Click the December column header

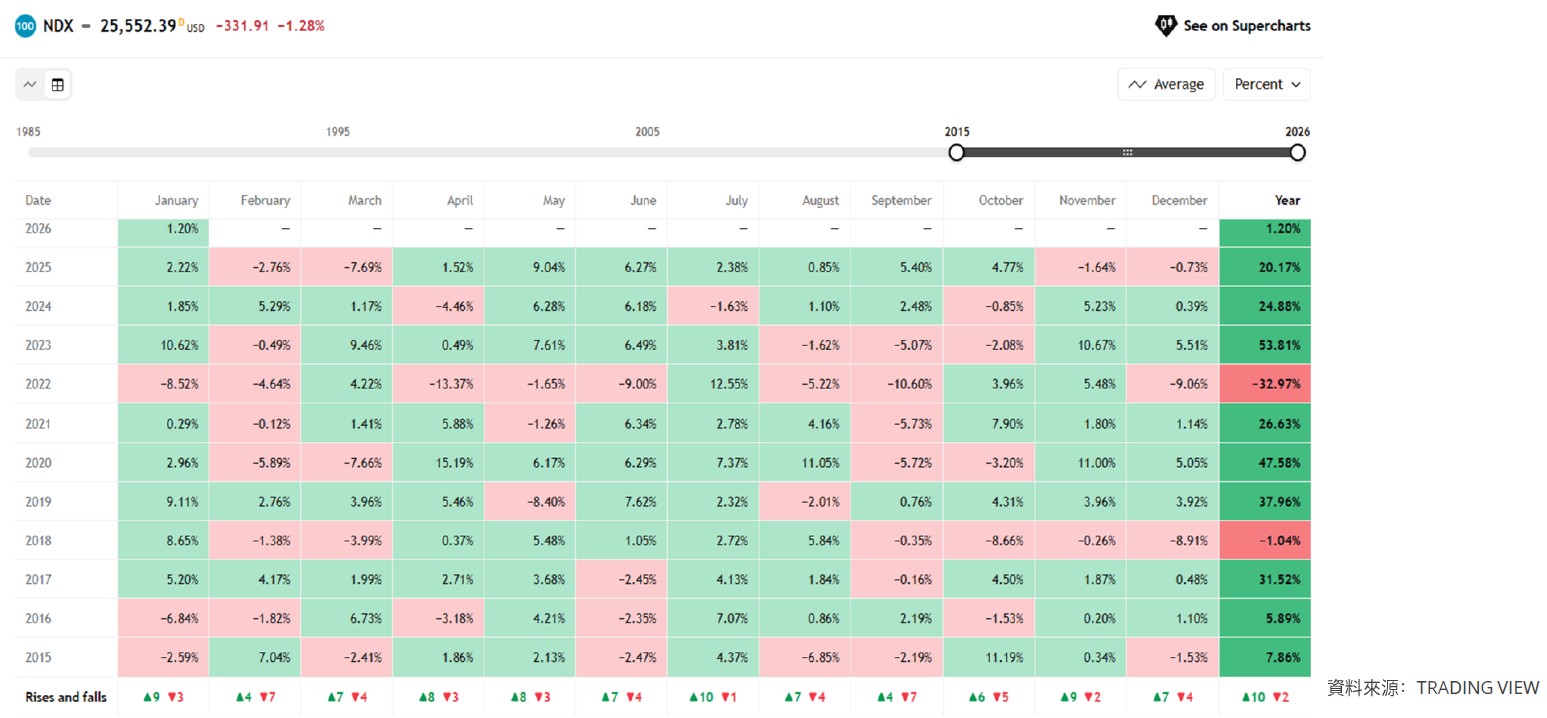pos(1179,200)
